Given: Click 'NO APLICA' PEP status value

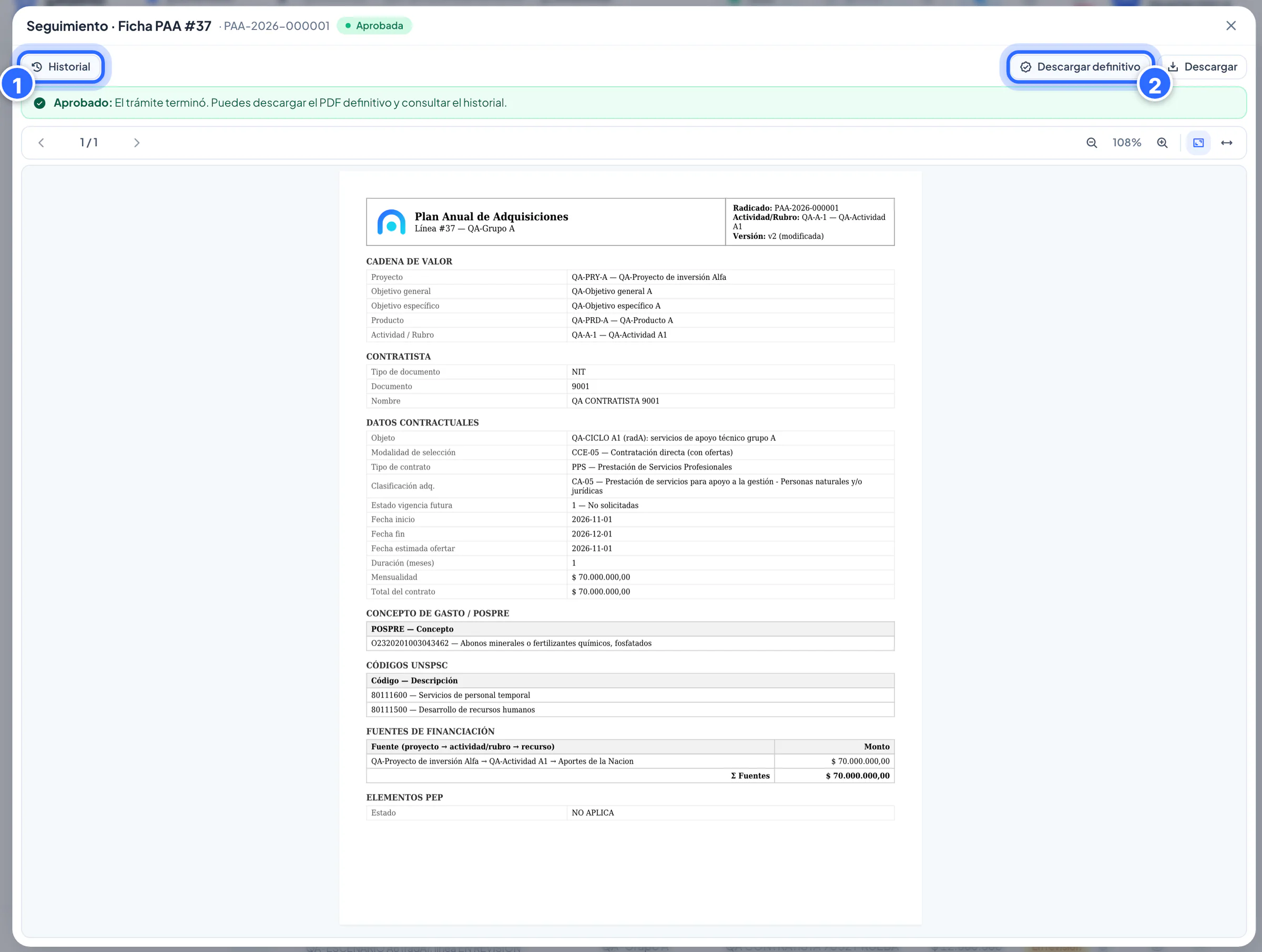Looking at the screenshot, I should 593,812.
